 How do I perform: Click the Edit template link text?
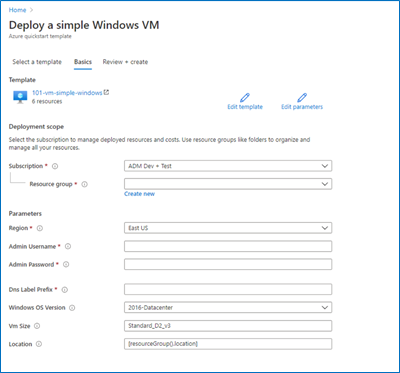[x=245, y=107]
